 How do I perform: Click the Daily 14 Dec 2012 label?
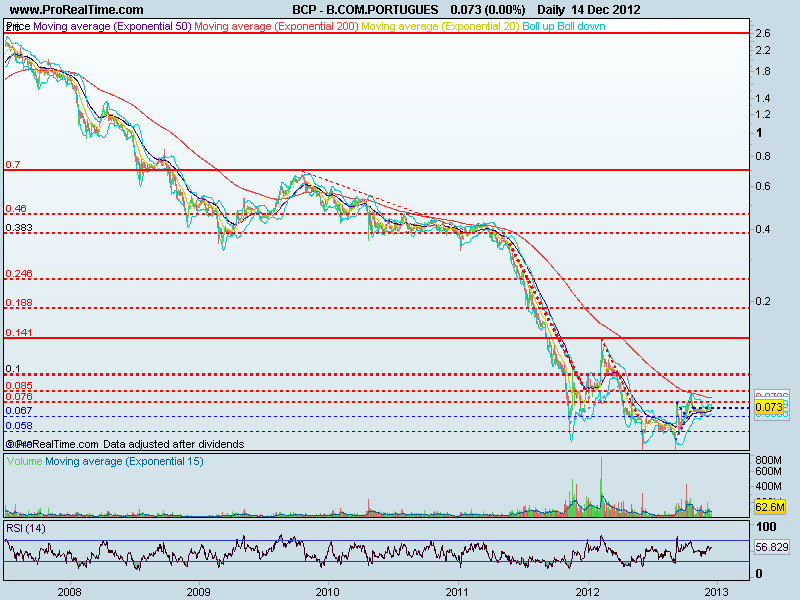[x=588, y=10]
